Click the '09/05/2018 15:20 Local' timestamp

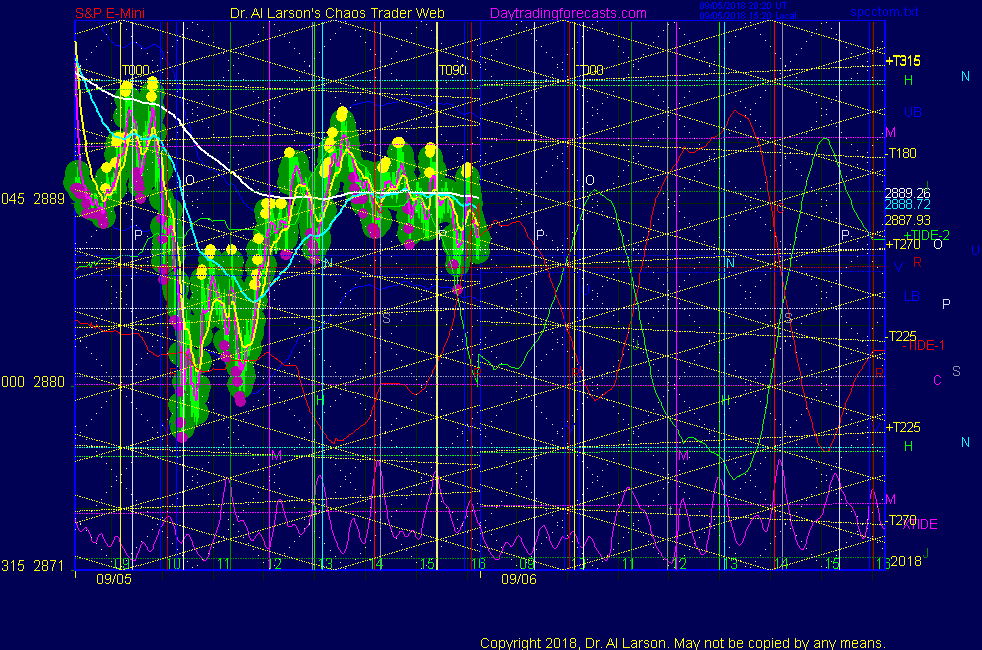pos(748,16)
